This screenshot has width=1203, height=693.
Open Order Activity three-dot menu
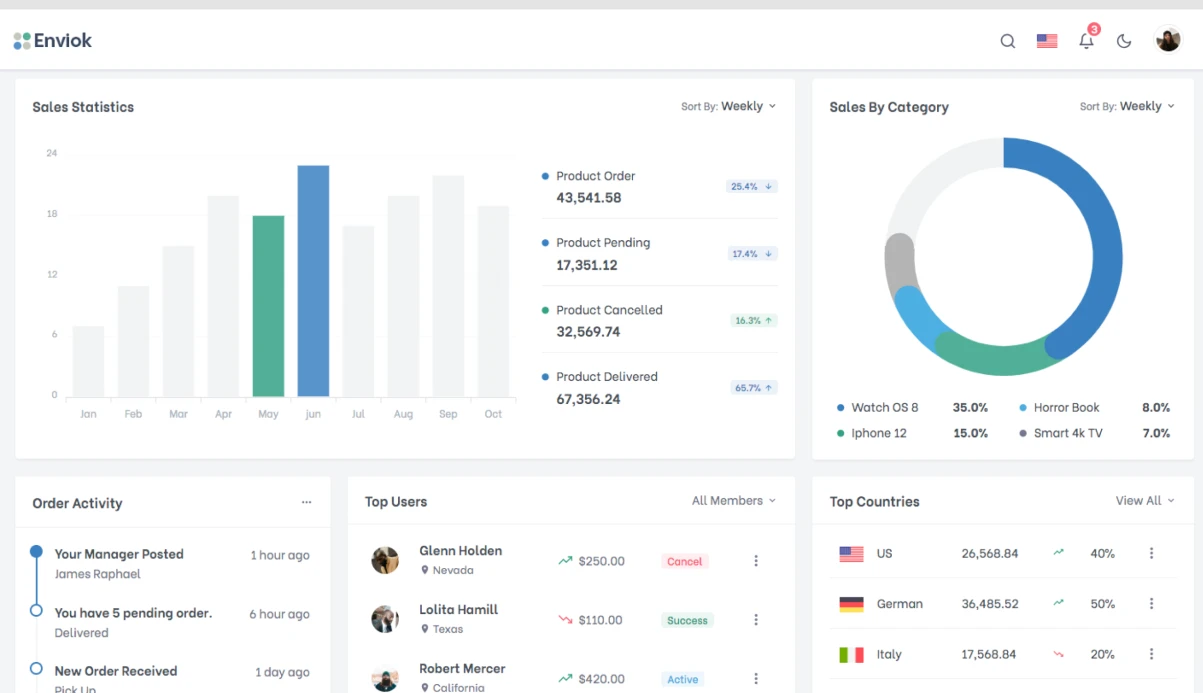point(306,502)
